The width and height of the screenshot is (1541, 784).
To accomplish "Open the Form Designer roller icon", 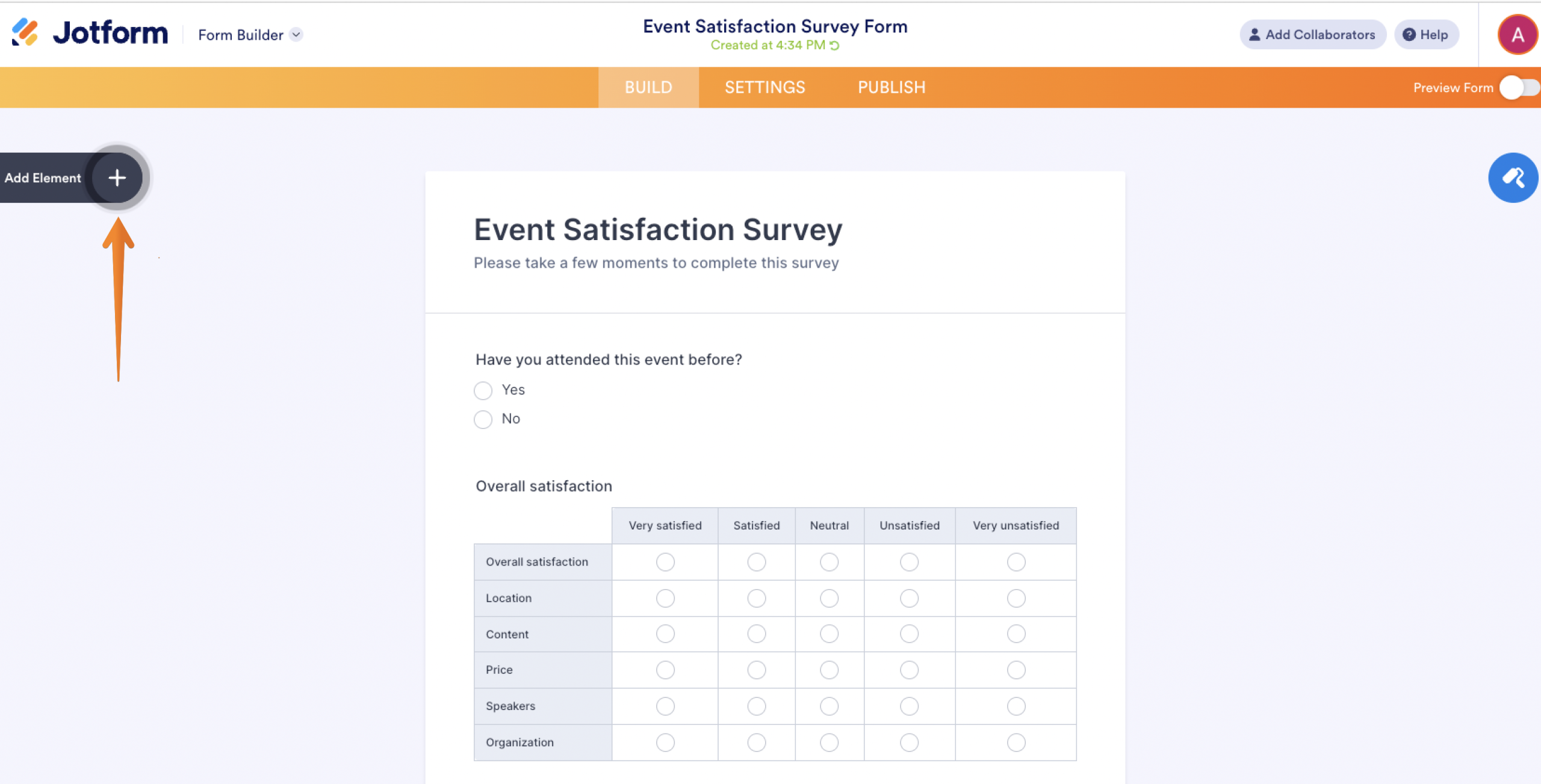I will (x=1513, y=177).
